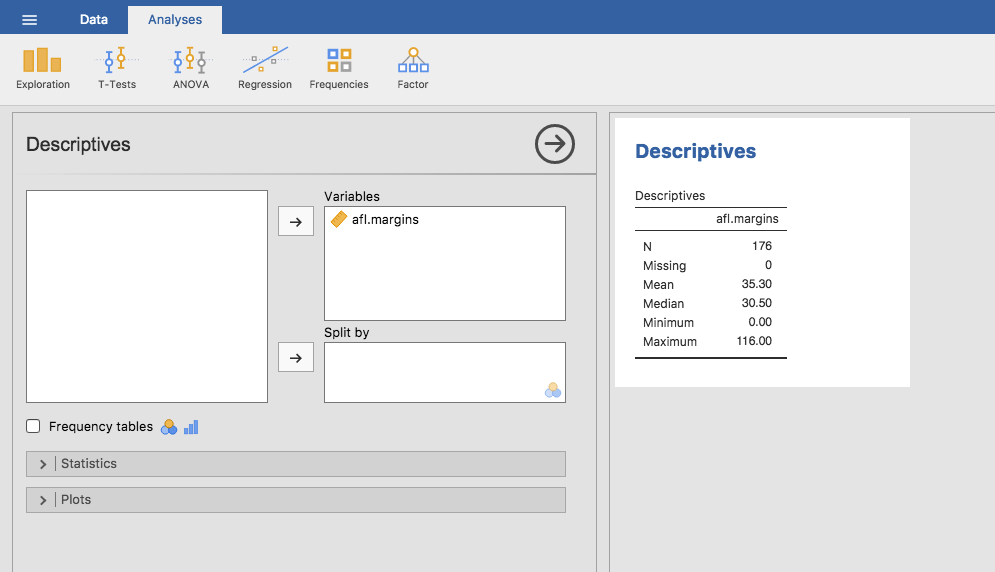Click the Descriptives panel title on left
This screenshot has width=995, height=572.
pos(78,144)
